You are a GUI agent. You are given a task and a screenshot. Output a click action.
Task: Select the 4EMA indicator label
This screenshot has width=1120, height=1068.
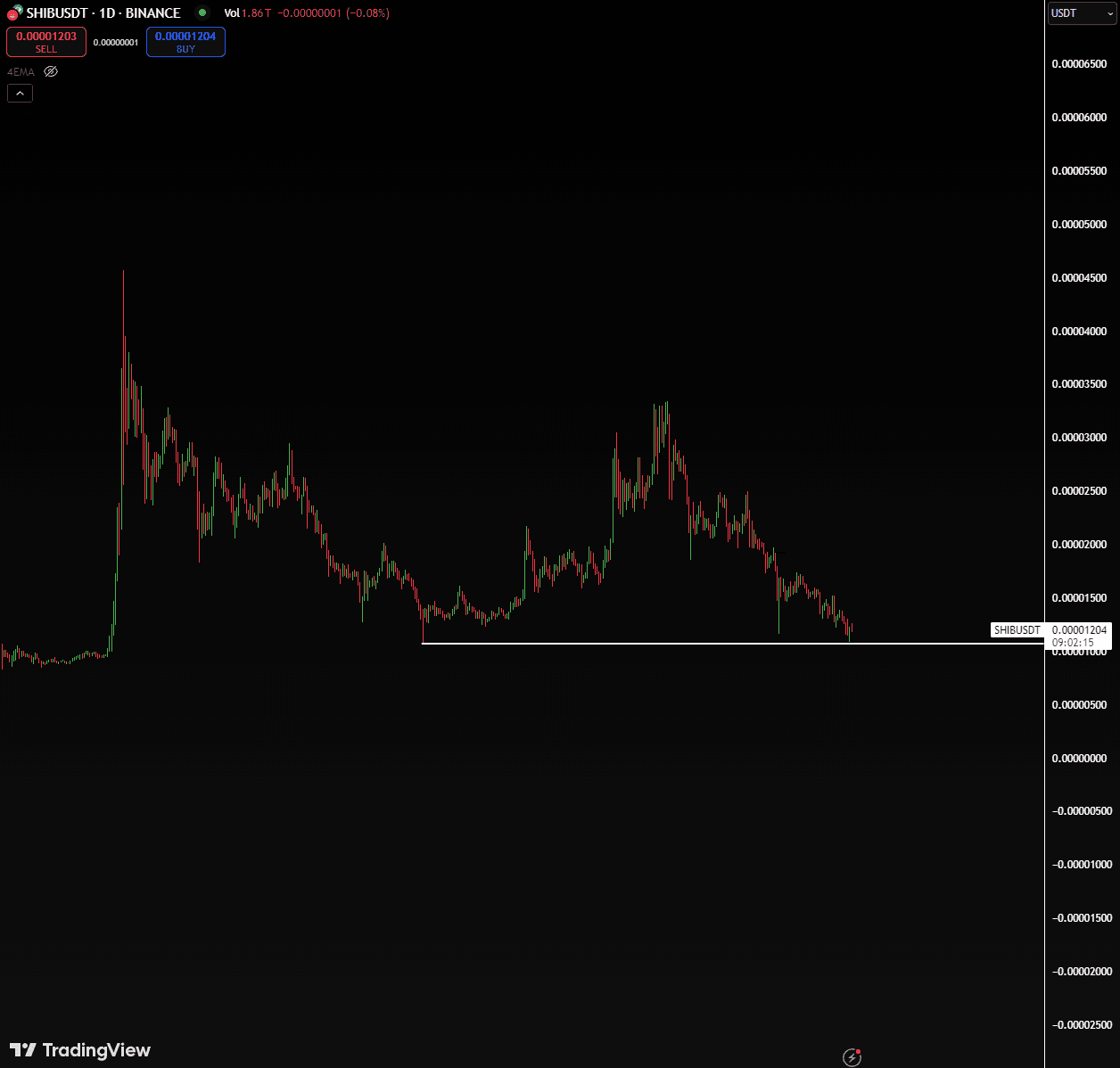pos(21,71)
